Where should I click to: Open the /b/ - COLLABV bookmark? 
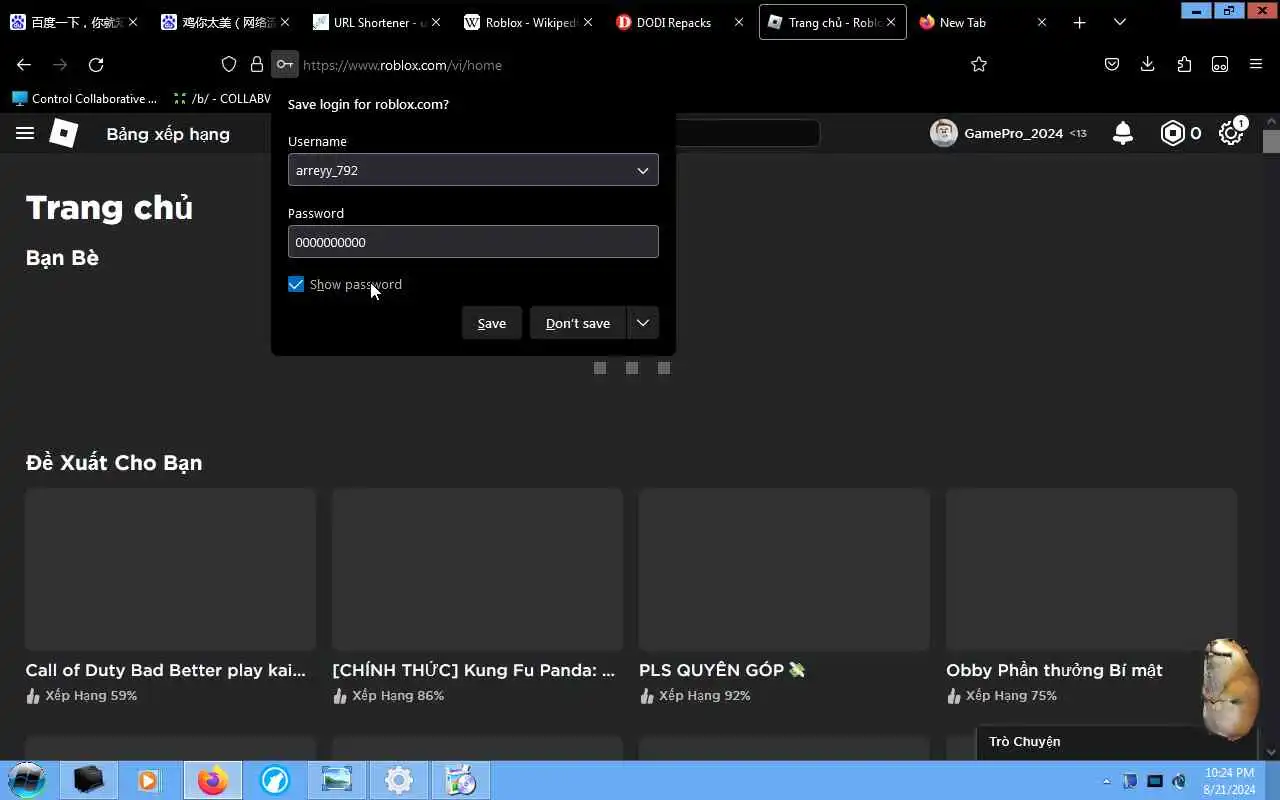click(x=222, y=98)
